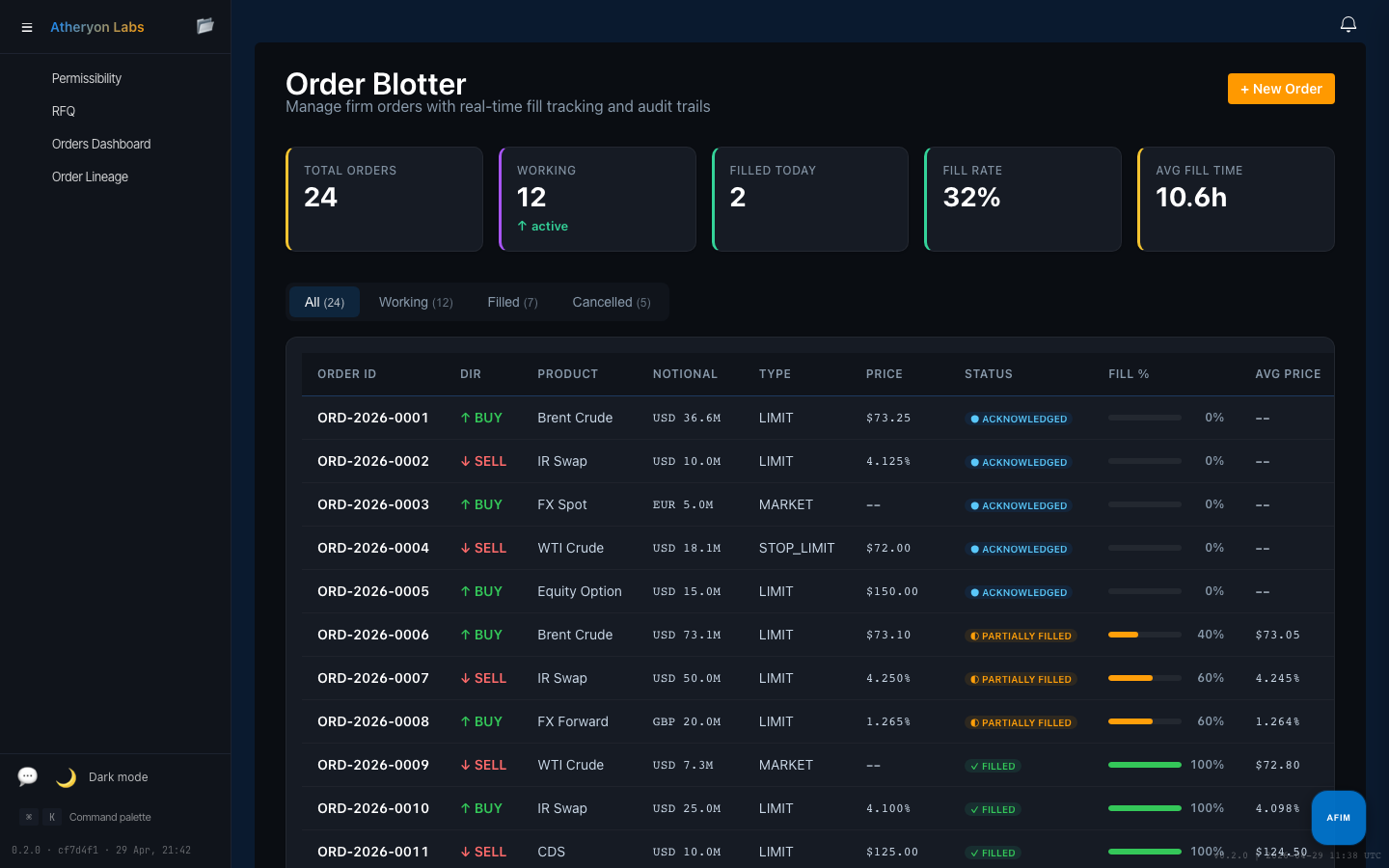Open order ORD-2026-0005
1389x868 pixels.
[x=373, y=591]
